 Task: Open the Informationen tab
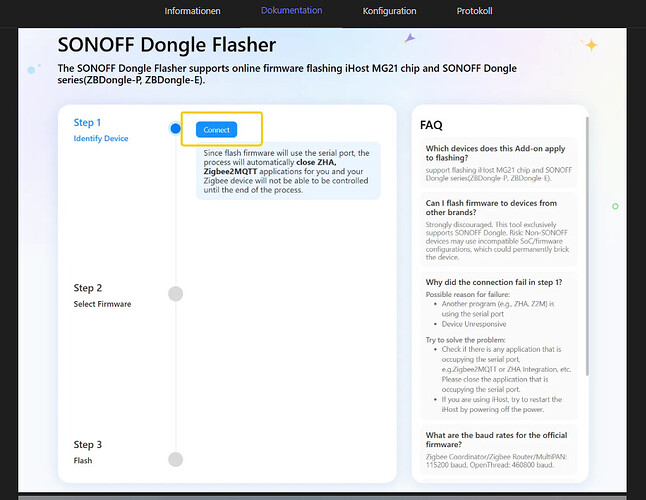coord(192,11)
